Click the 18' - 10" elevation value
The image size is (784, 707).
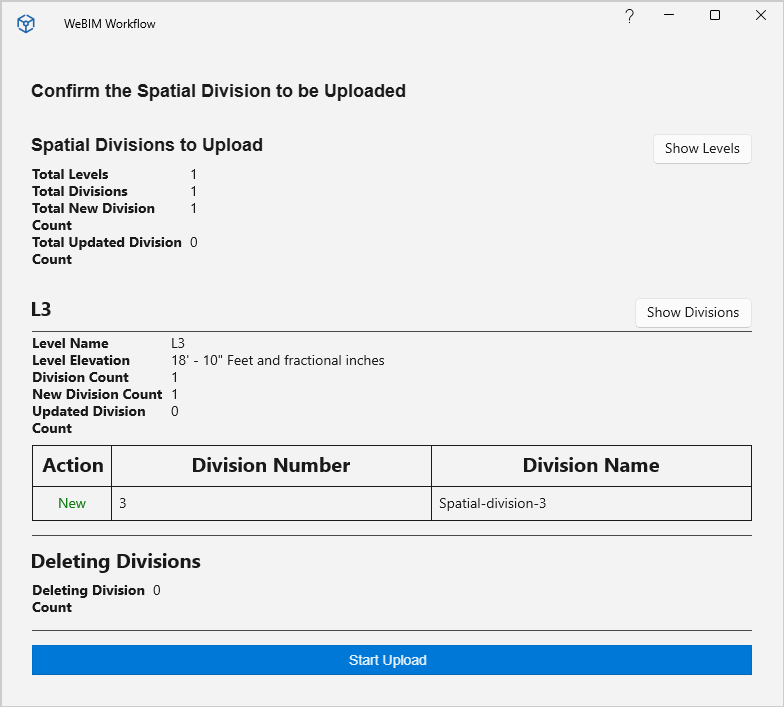pyautogui.click(x=278, y=360)
